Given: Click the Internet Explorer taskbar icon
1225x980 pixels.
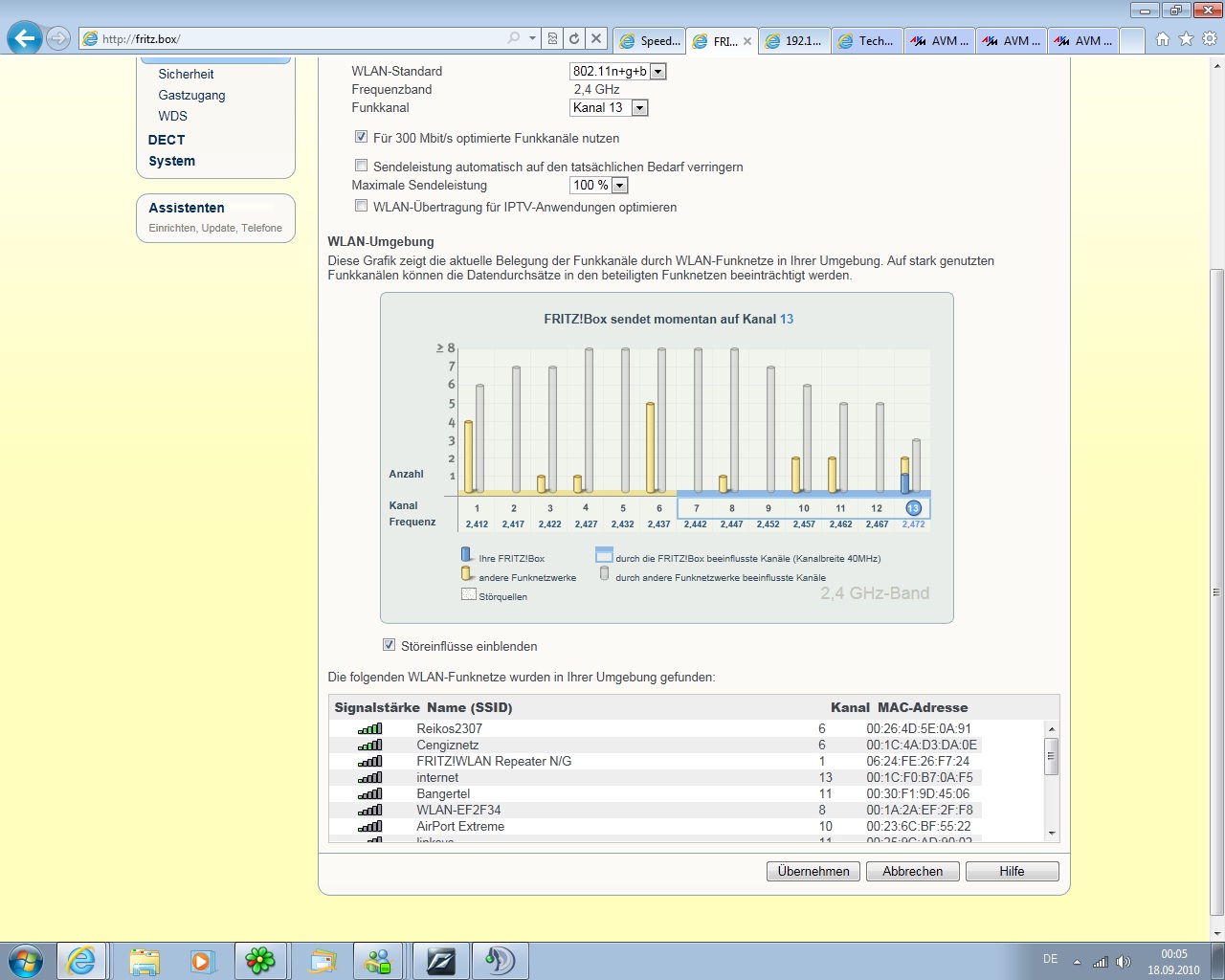Looking at the screenshot, I should click(81, 961).
